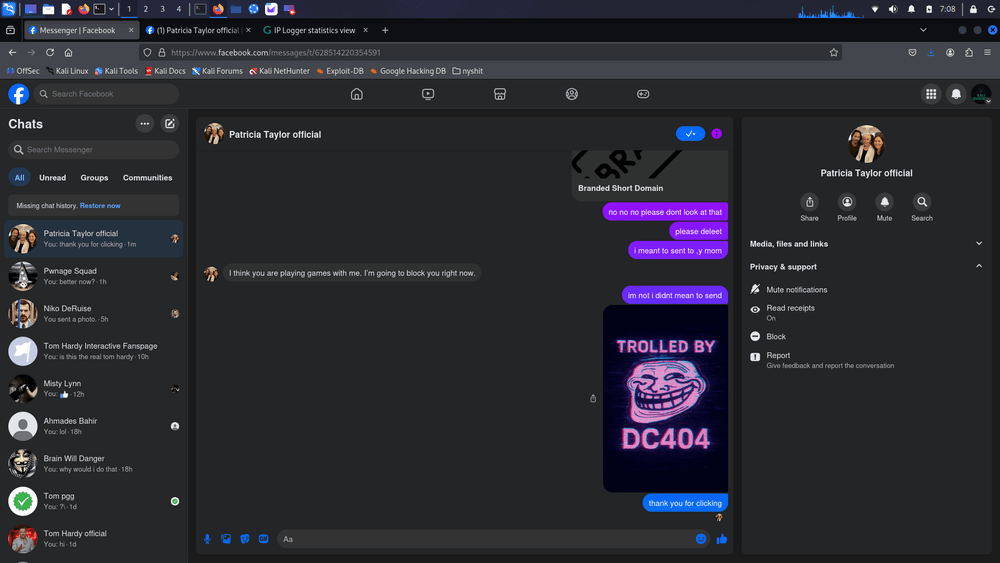Screen dimensions: 1000x563
Task: Click the Search Messenger field
Action: [94, 149]
